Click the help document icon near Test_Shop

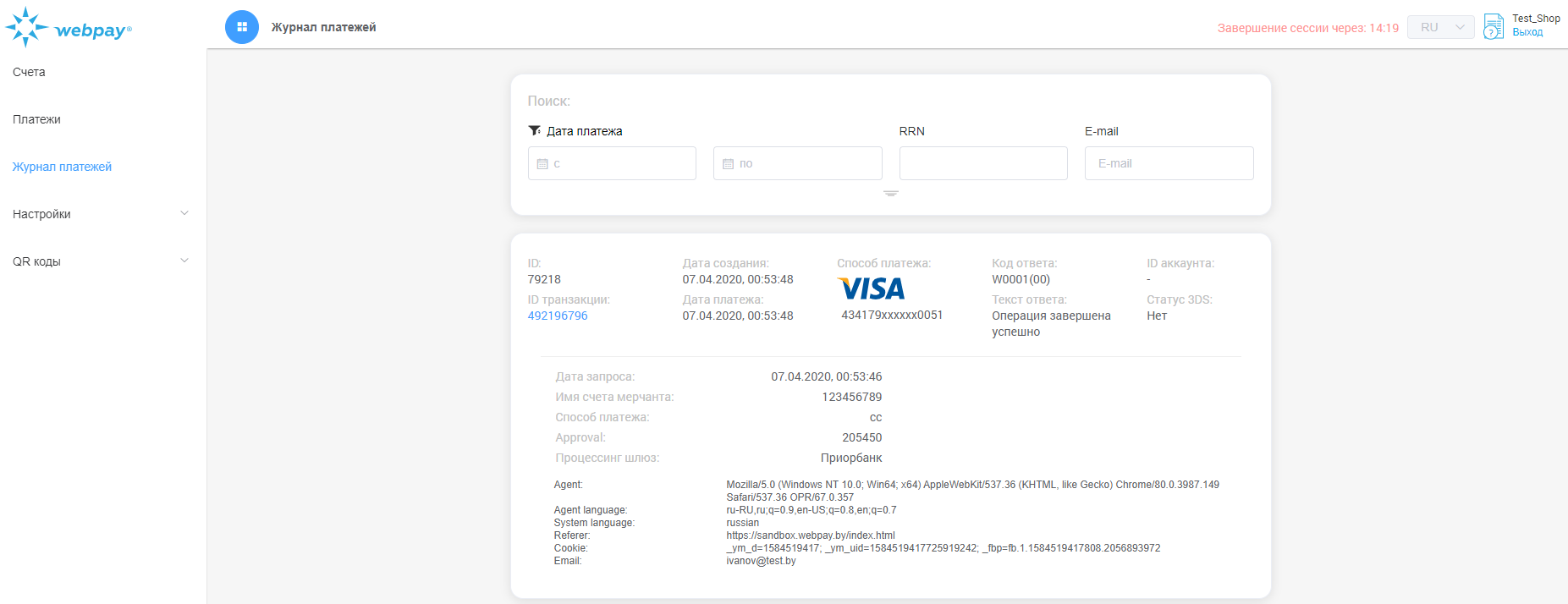[x=1494, y=26]
